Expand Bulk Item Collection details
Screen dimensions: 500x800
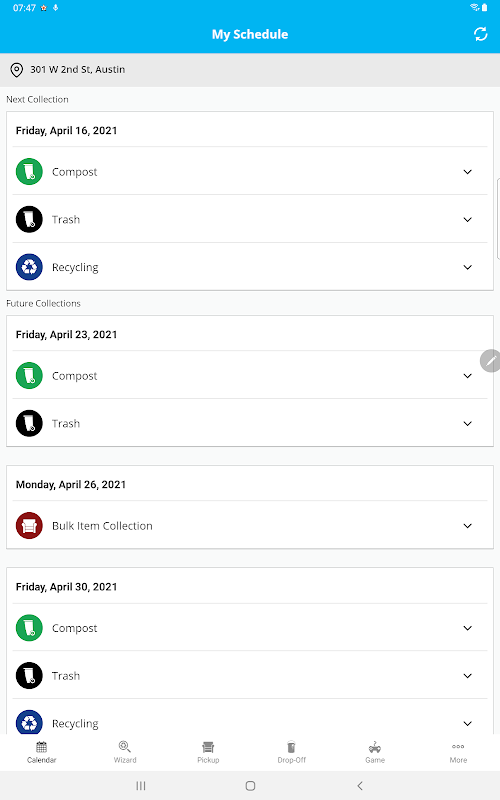tap(467, 526)
